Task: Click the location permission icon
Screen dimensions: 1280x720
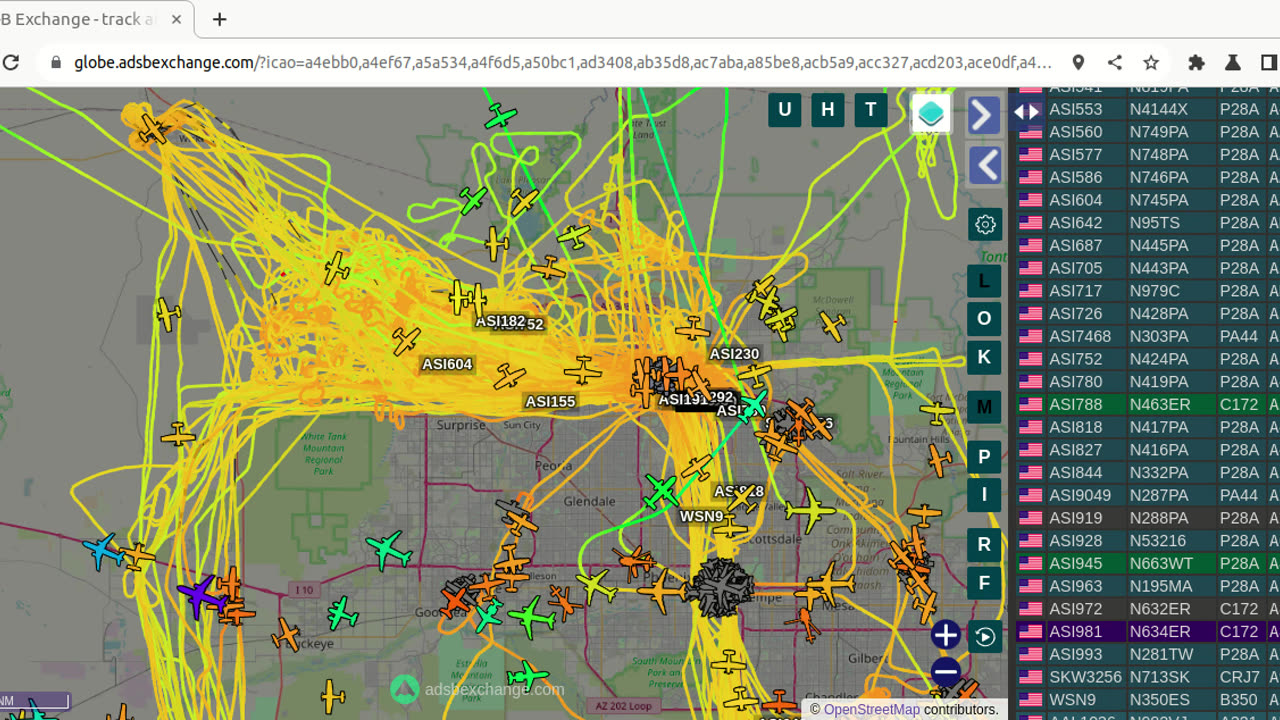Action: click(x=1078, y=62)
